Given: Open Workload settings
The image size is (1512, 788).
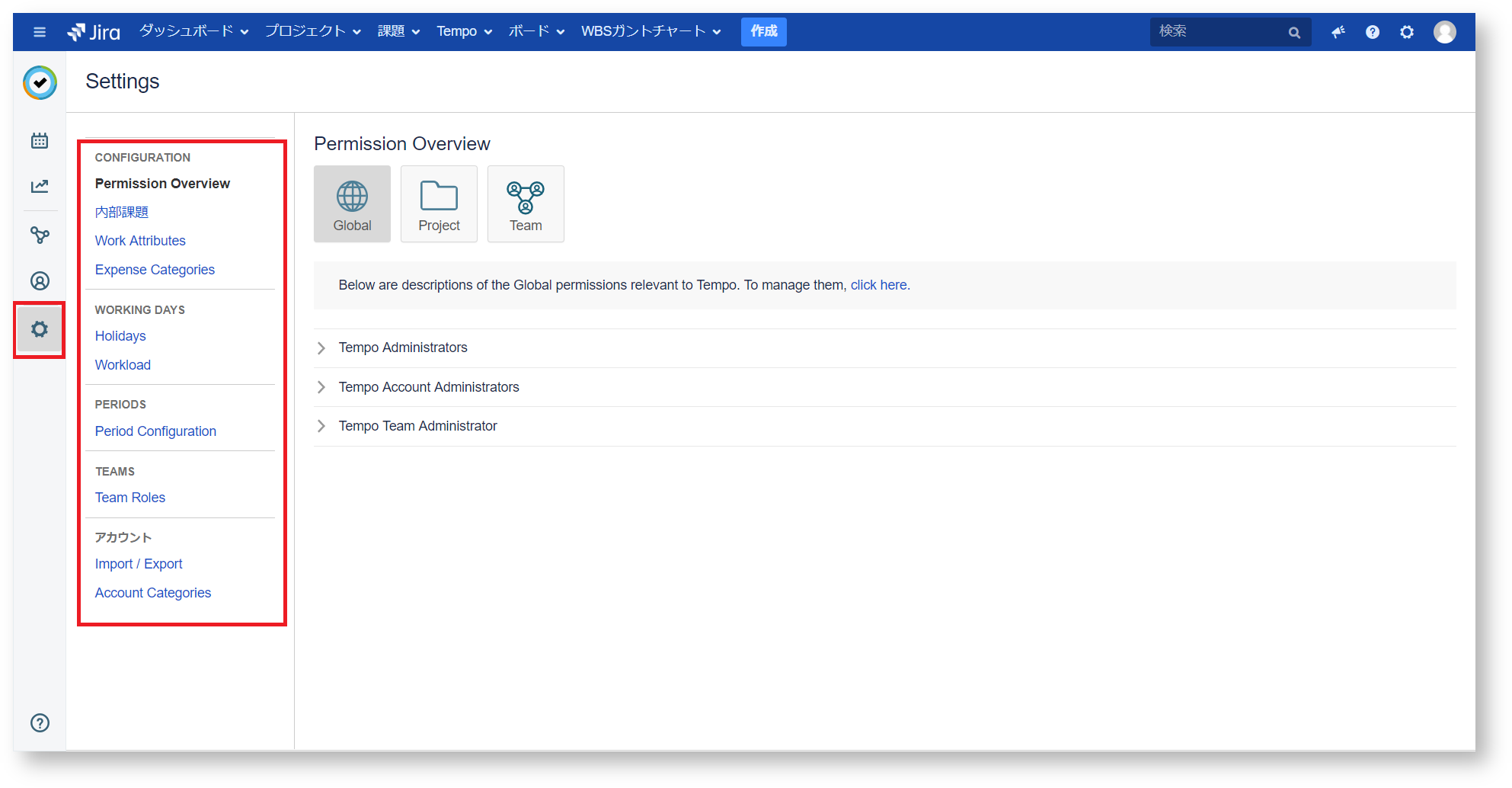Looking at the screenshot, I should click(x=123, y=365).
